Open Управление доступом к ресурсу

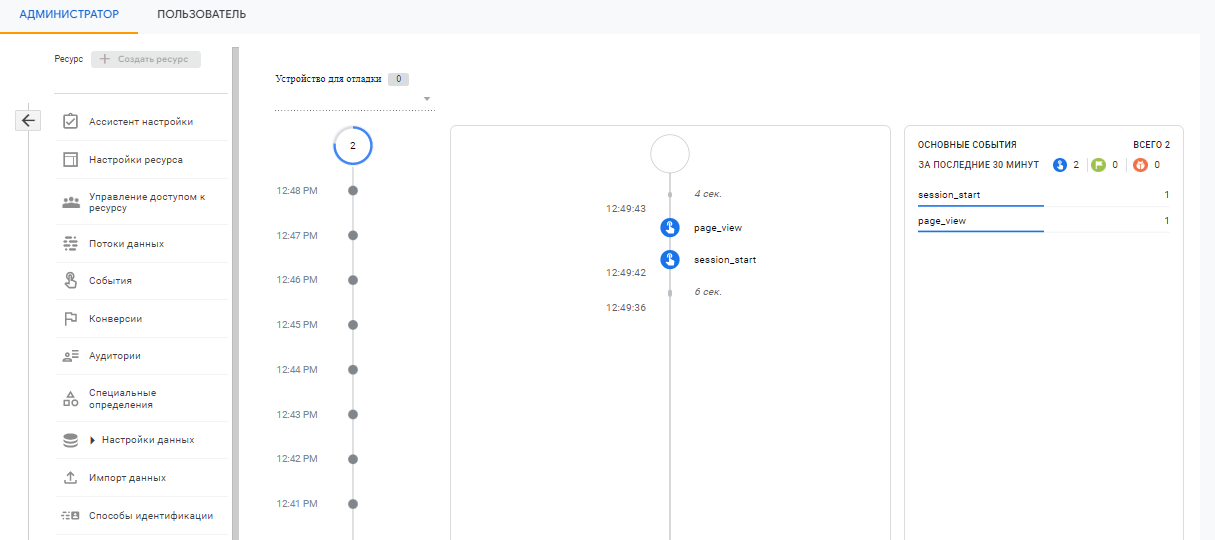coord(142,202)
